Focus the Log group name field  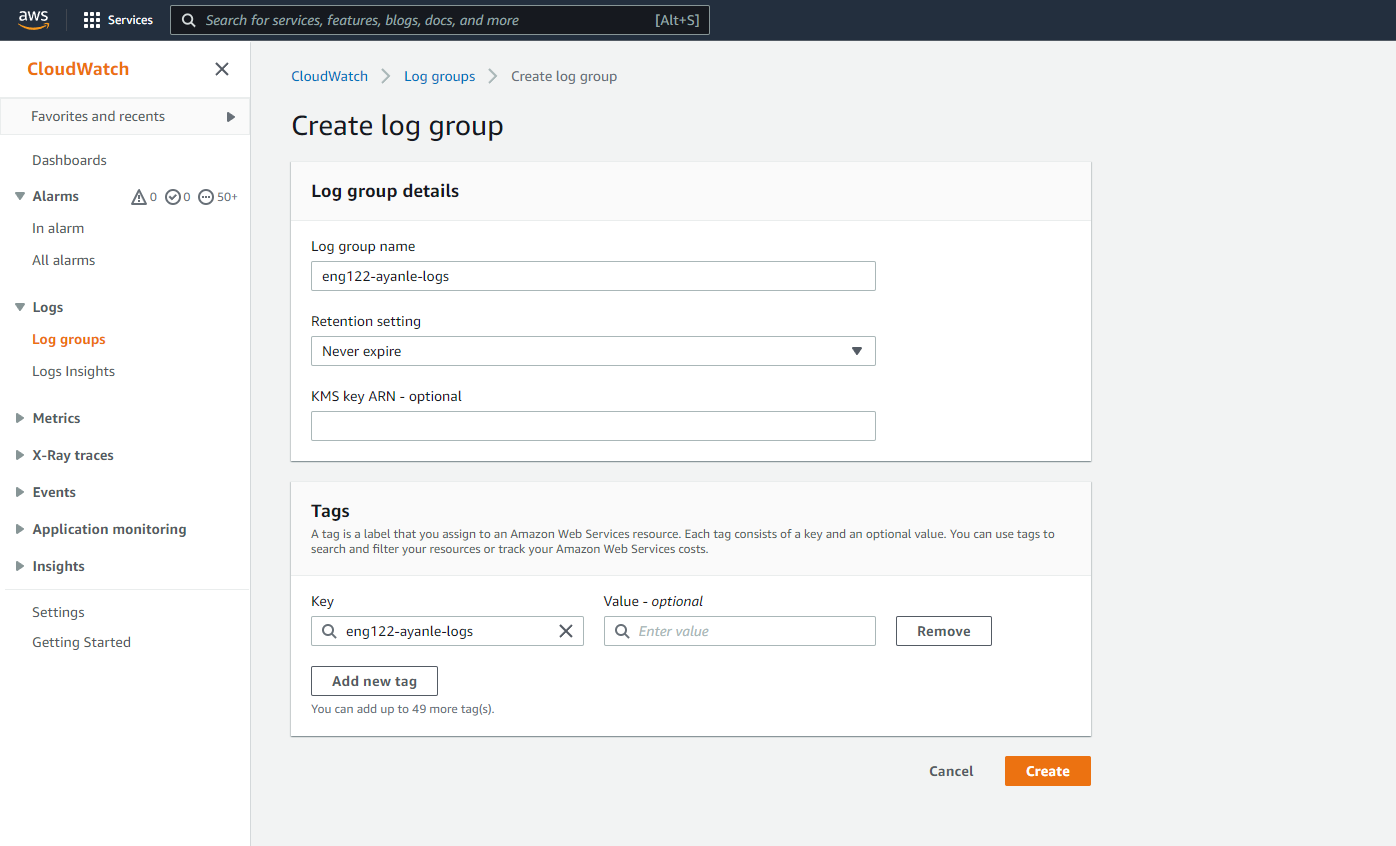(x=593, y=276)
